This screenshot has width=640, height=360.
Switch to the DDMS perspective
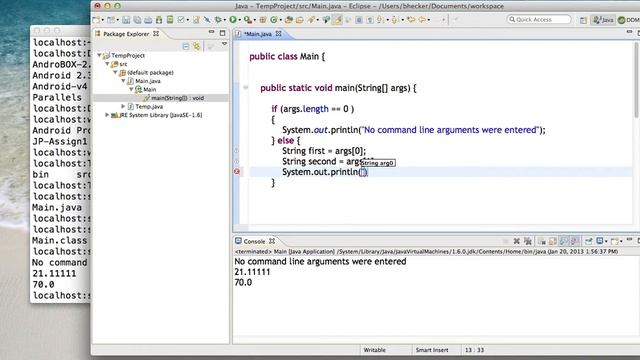(x=629, y=20)
